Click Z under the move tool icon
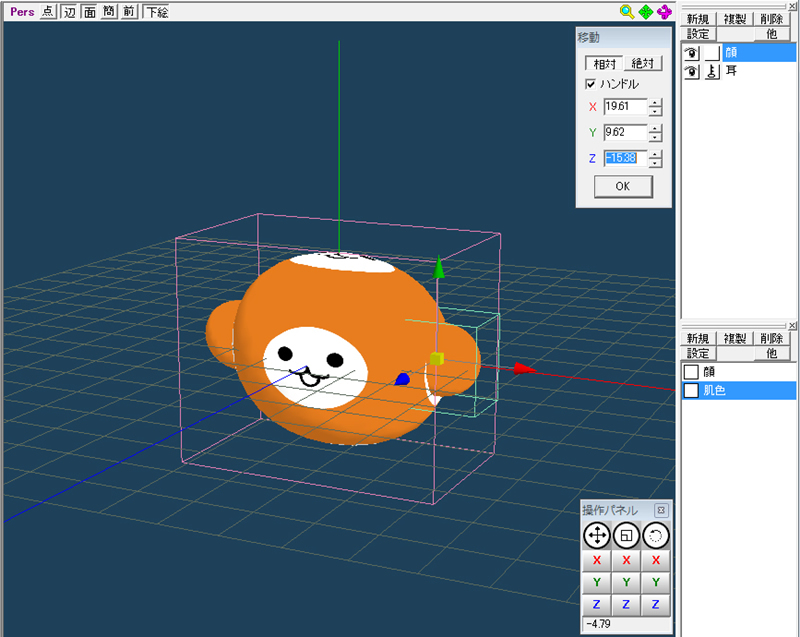Image resolution: width=800 pixels, height=637 pixels. pos(596,605)
